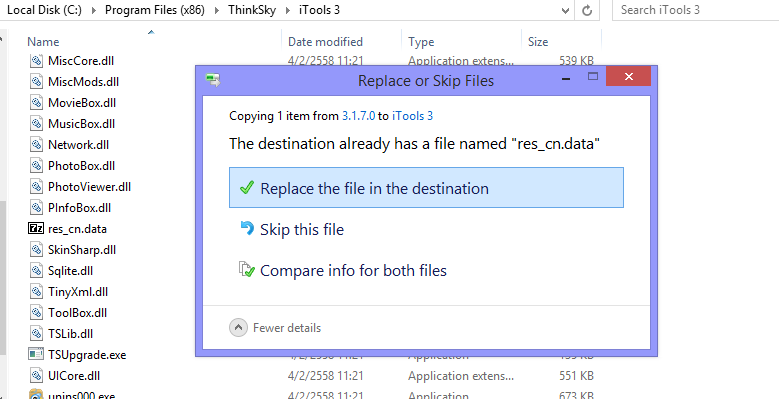Open the iTools 3 destination link
The width and height of the screenshot is (779, 399).
tap(412, 116)
